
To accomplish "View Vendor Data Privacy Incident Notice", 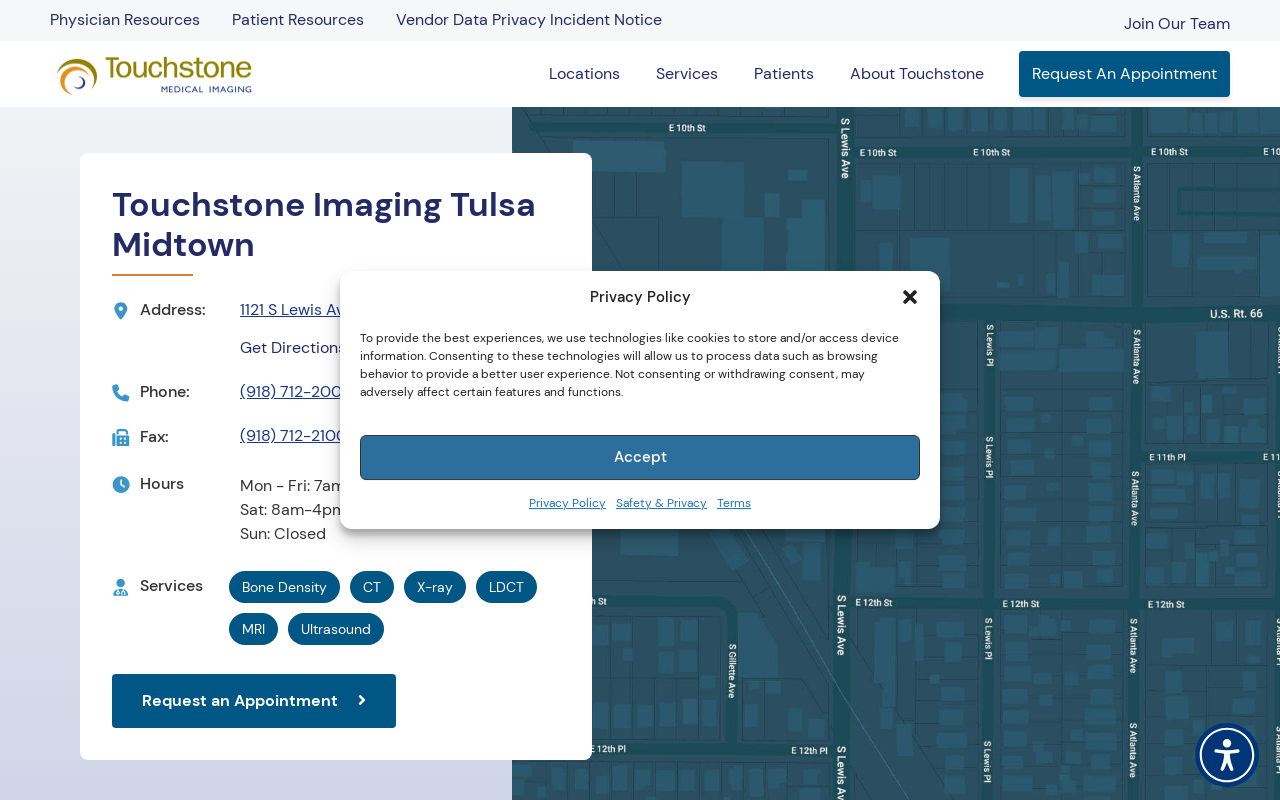I will click(x=529, y=20).
